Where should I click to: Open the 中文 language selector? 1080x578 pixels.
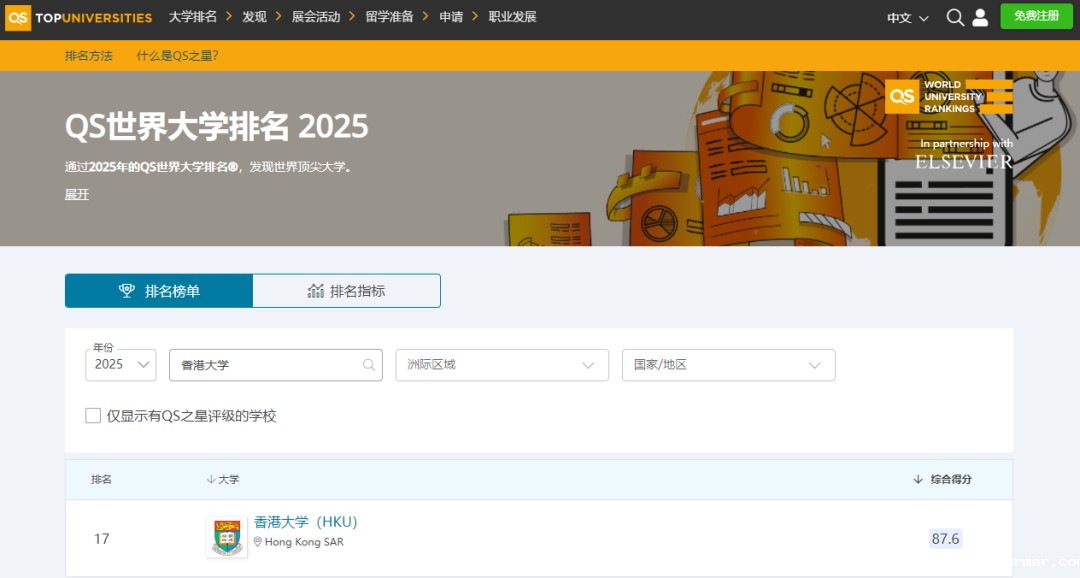pos(908,18)
